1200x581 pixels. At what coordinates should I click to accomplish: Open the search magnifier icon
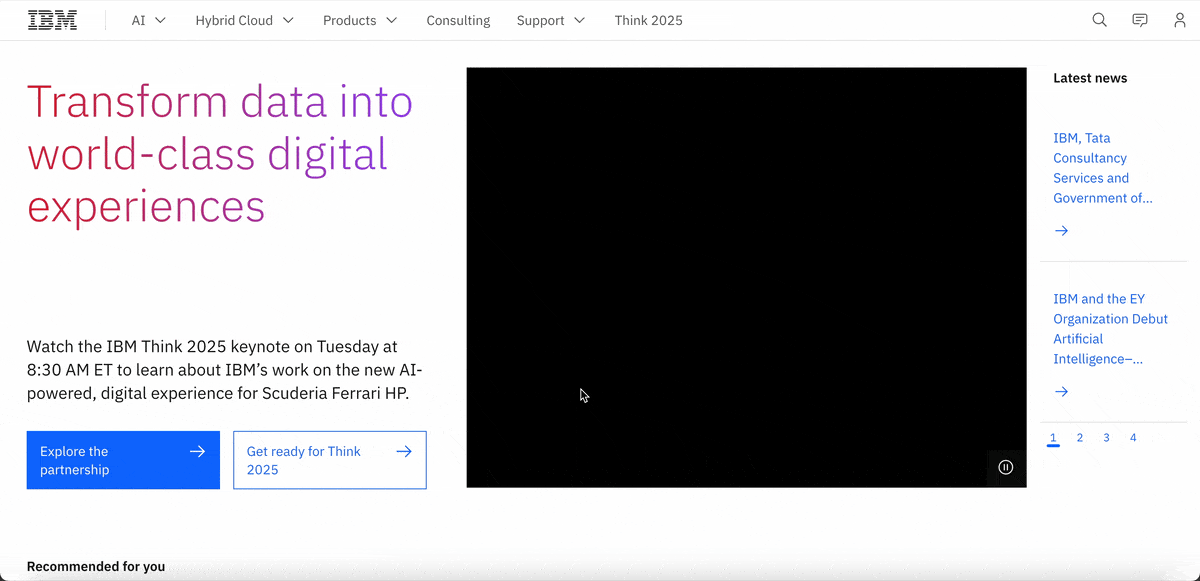point(1099,20)
